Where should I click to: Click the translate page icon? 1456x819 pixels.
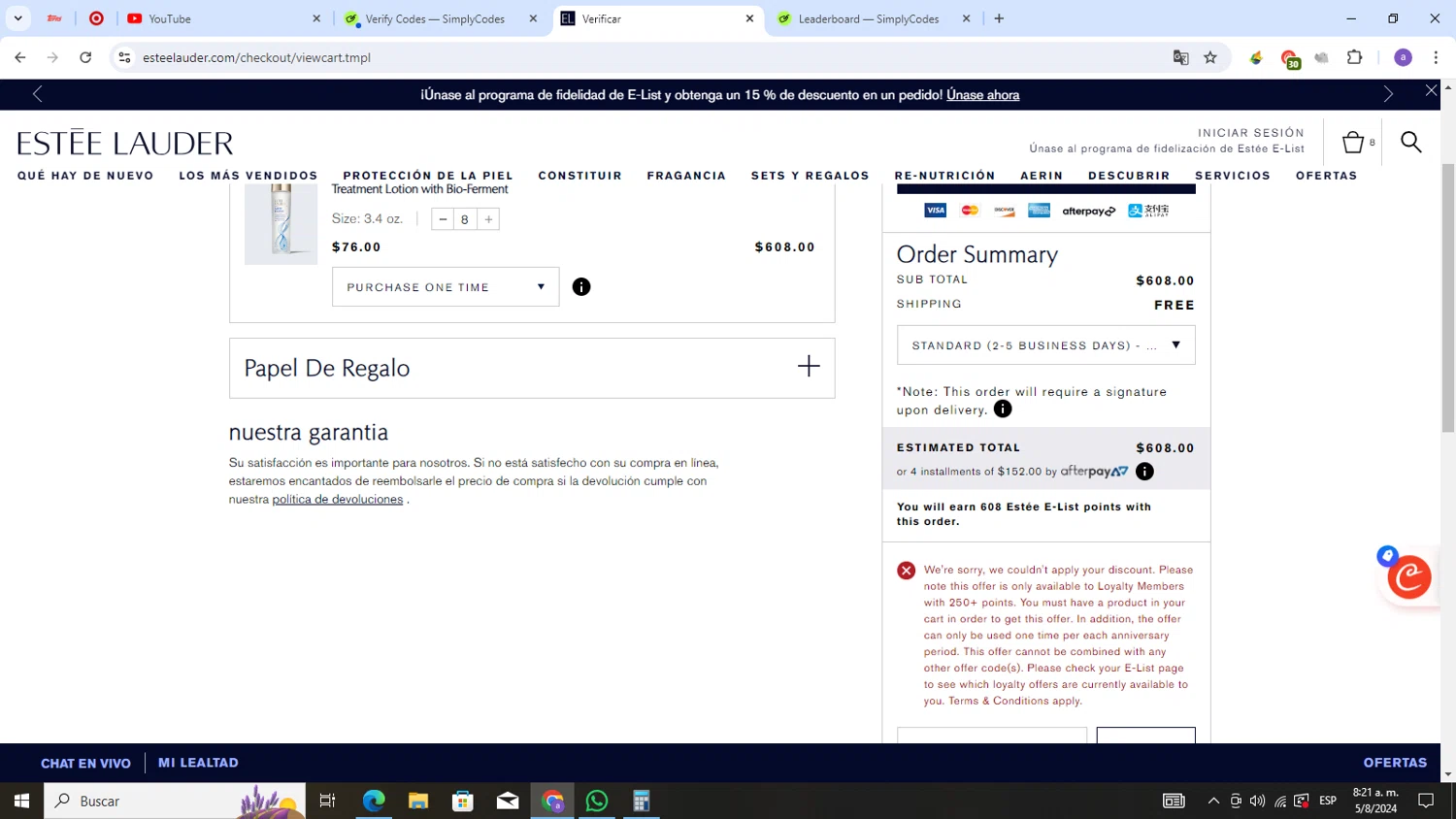(x=1180, y=57)
